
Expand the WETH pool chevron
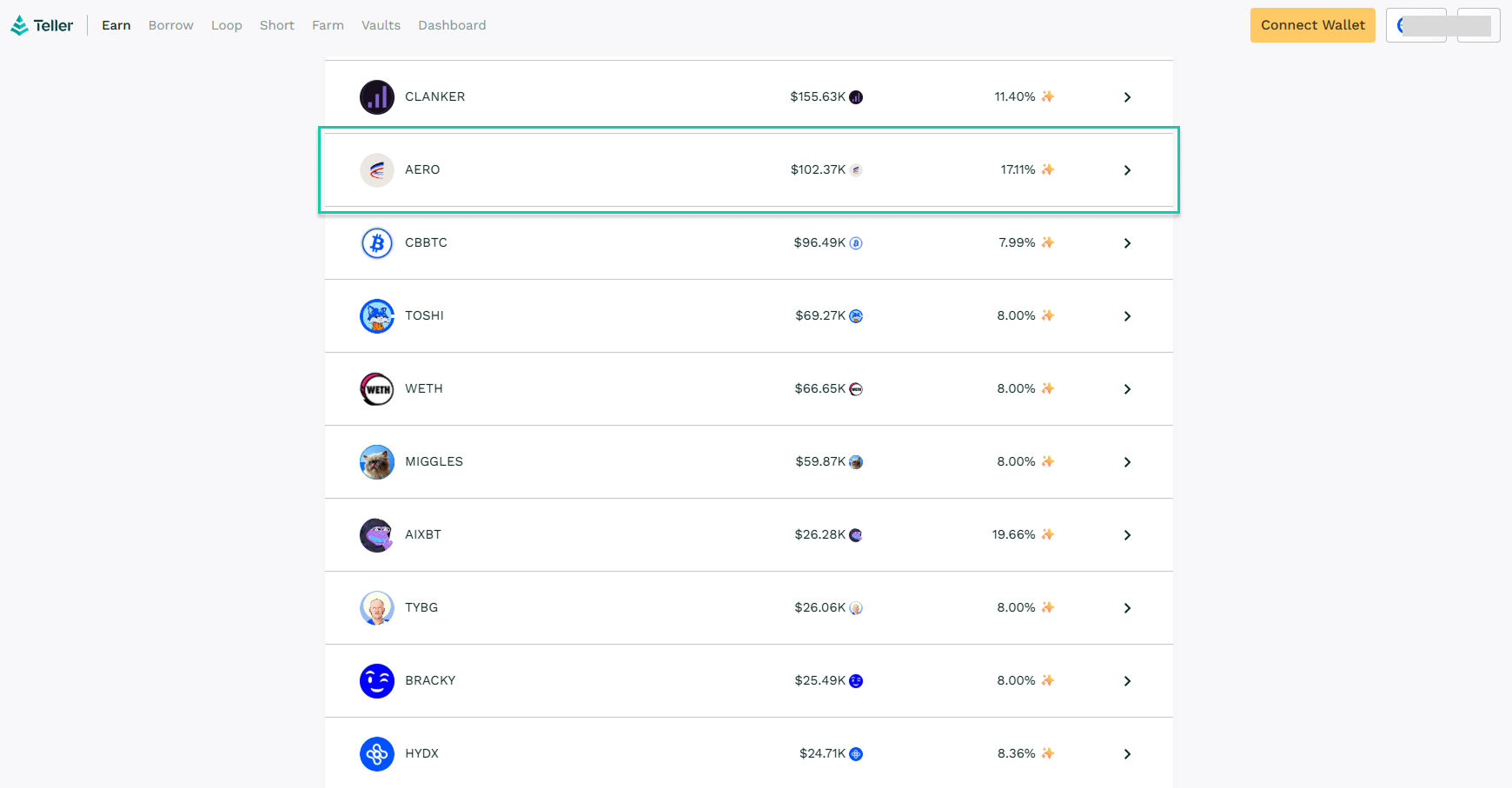[1127, 389]
